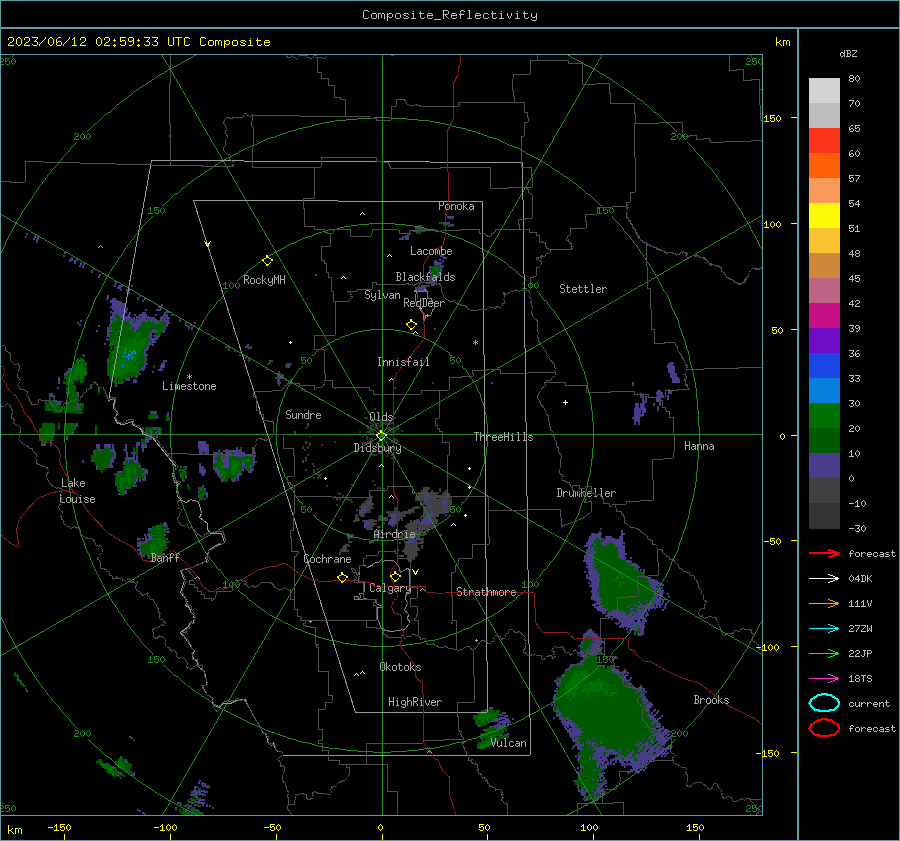Click the Composite_Reflectivity title text
Screen dimensions: 900x841
(450, 15)
